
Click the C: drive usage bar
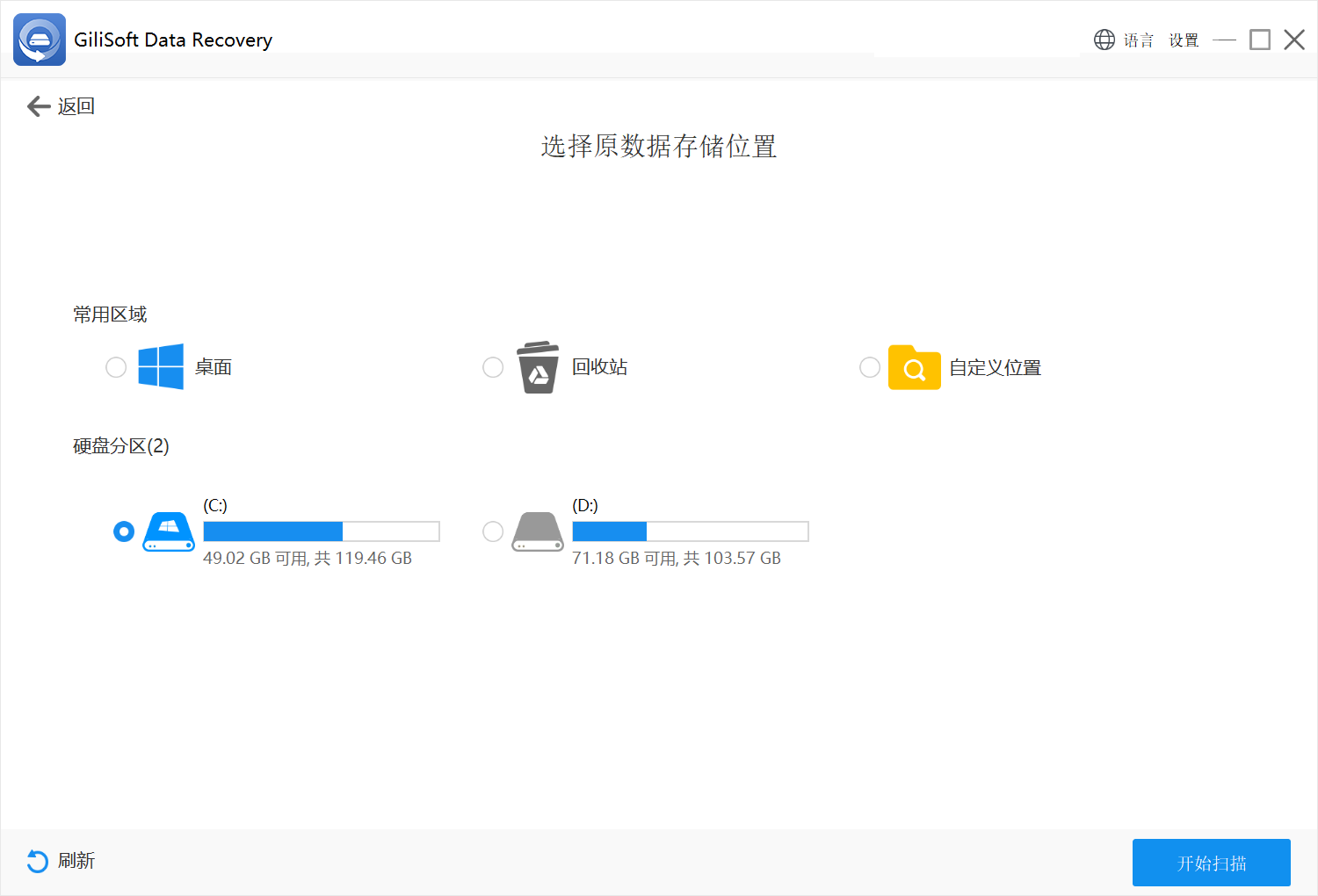click(x=322, y=531)
